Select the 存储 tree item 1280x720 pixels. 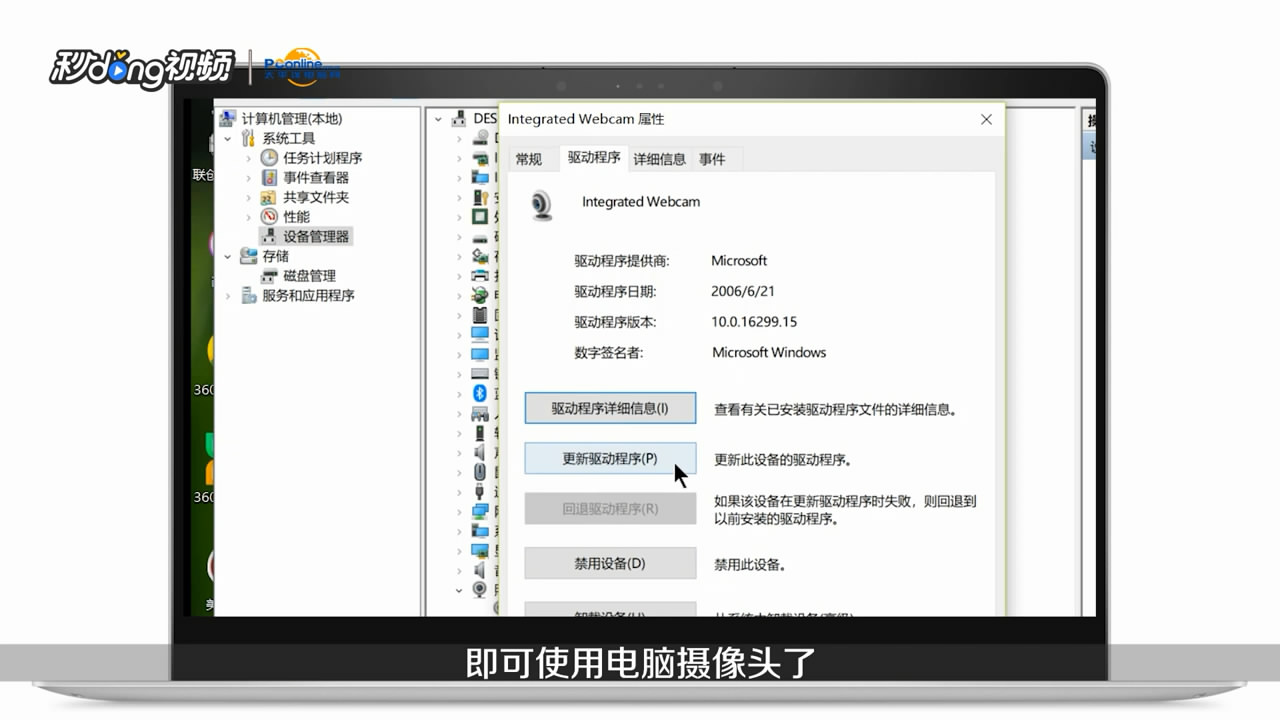coord(275,256)
